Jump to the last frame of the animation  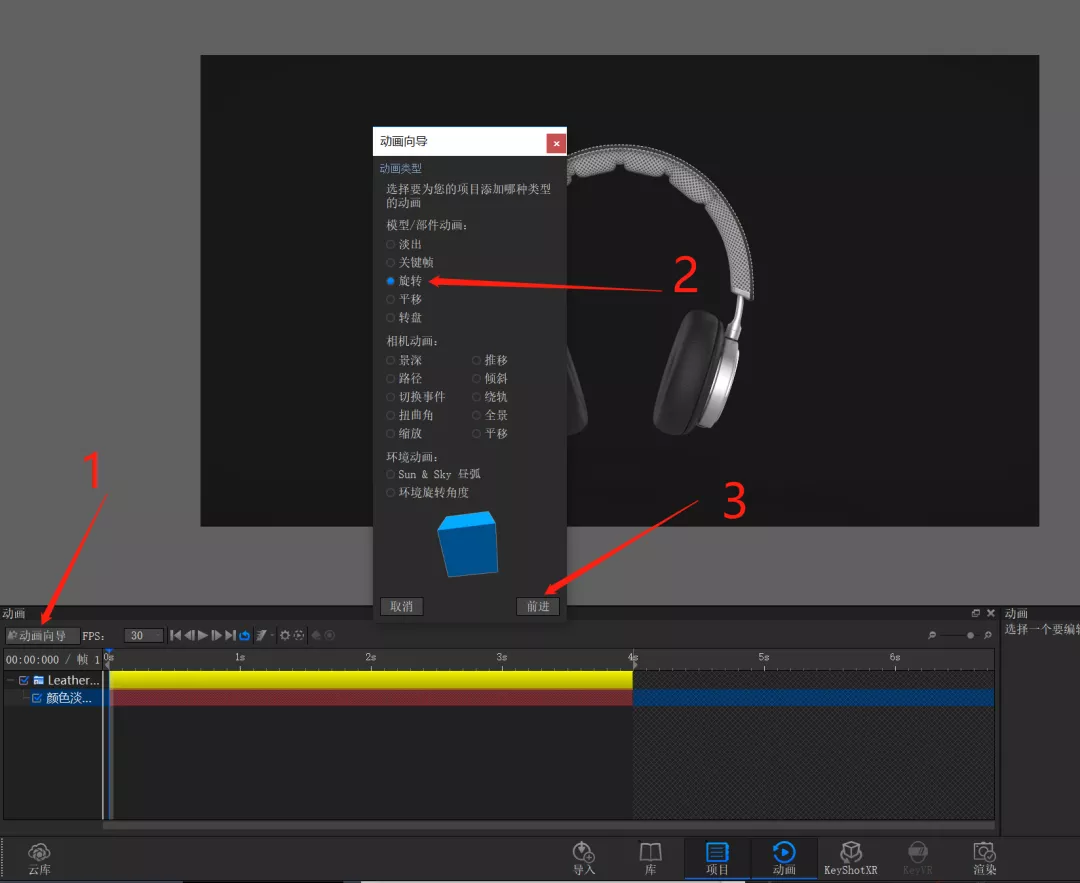coord(231,635)
